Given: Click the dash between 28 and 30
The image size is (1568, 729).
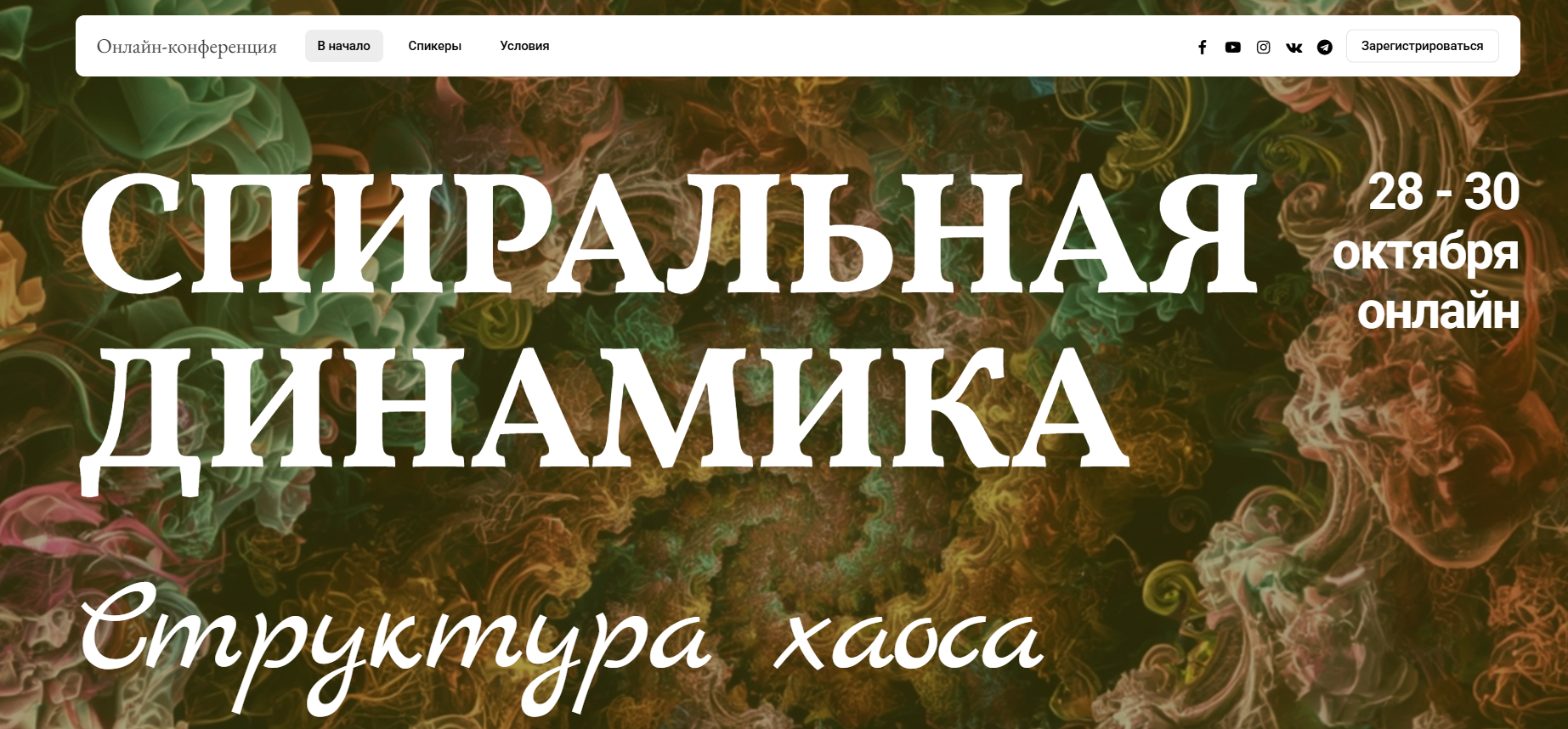Looking at the screenshot, I should click(1443, 195).
